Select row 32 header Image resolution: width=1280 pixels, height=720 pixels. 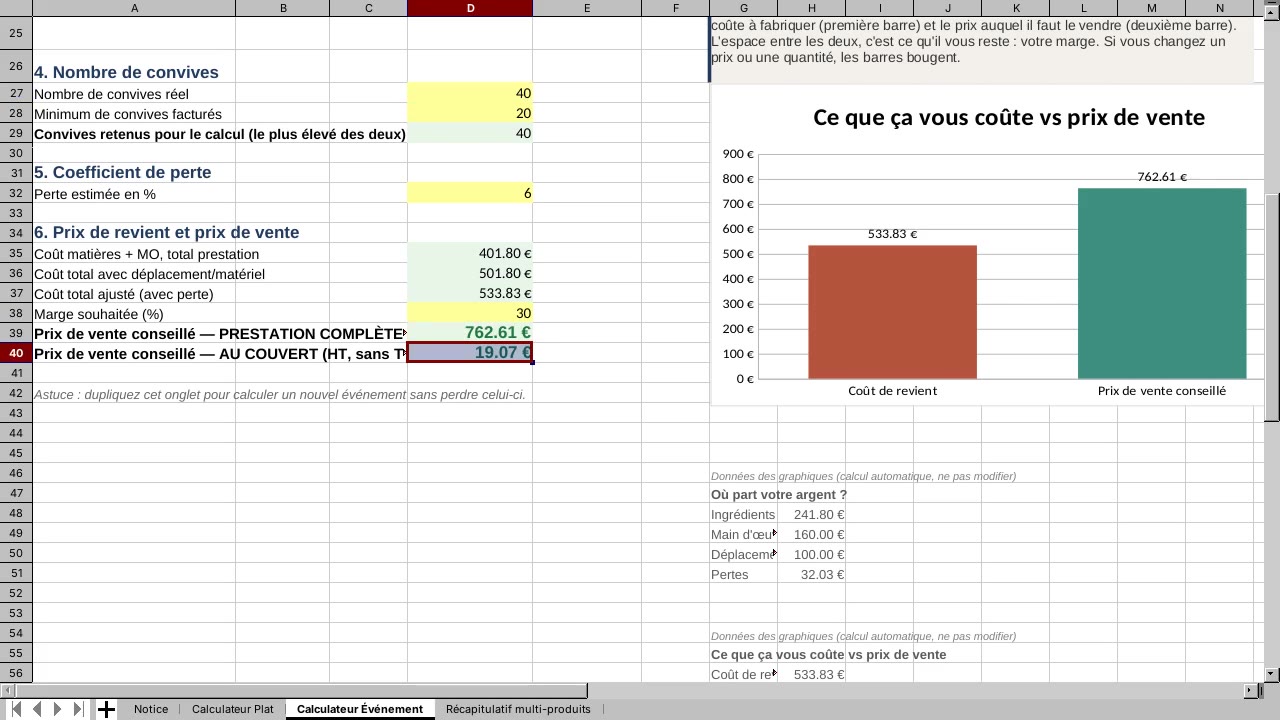16,193
